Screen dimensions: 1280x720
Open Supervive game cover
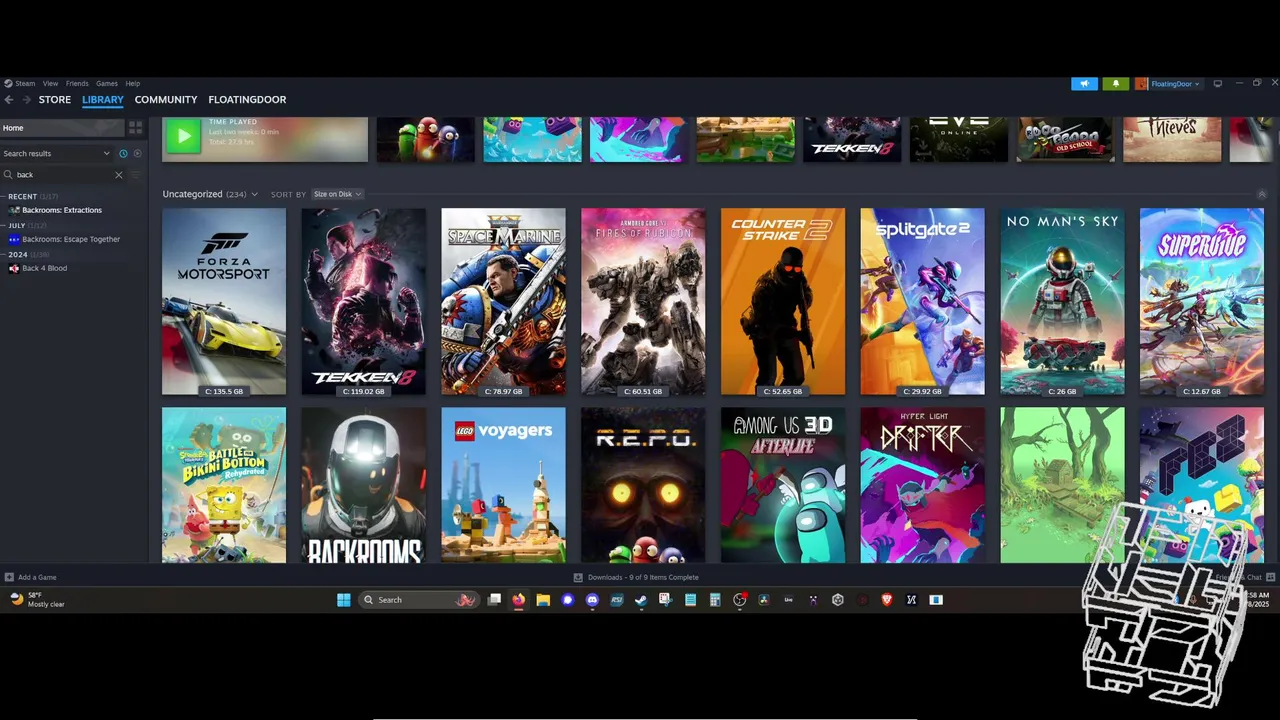(x=1202, y=301)
